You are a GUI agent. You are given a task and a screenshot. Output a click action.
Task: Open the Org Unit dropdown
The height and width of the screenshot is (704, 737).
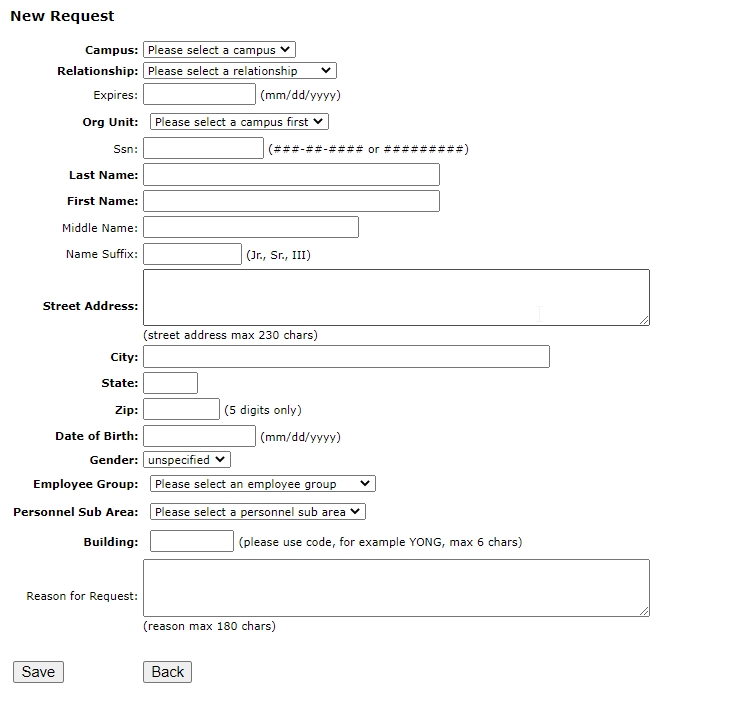[239, 122]
